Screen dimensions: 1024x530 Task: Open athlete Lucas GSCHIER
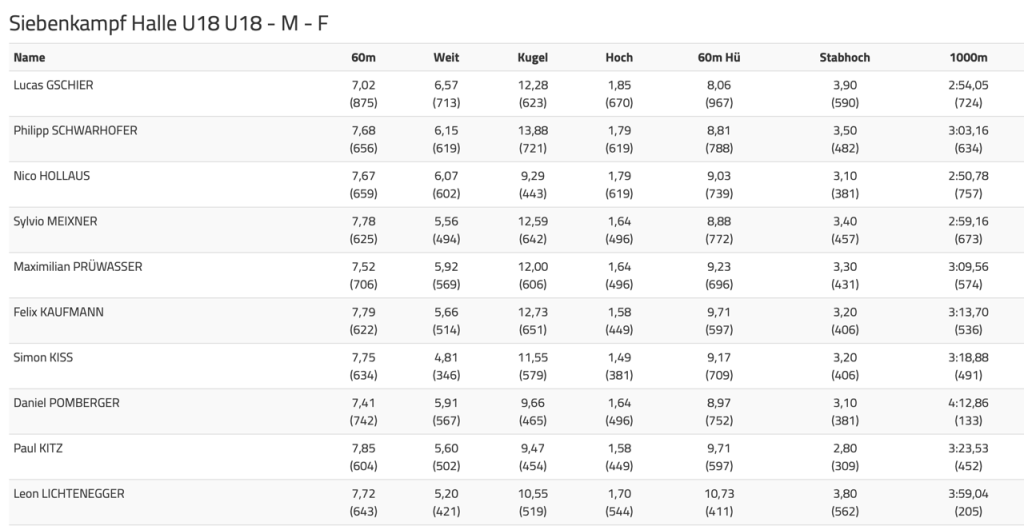point(53,85)
